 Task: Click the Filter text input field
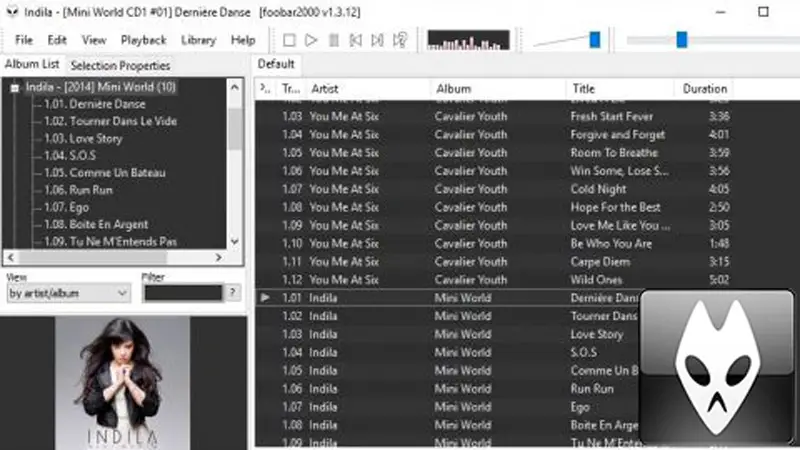183,293
